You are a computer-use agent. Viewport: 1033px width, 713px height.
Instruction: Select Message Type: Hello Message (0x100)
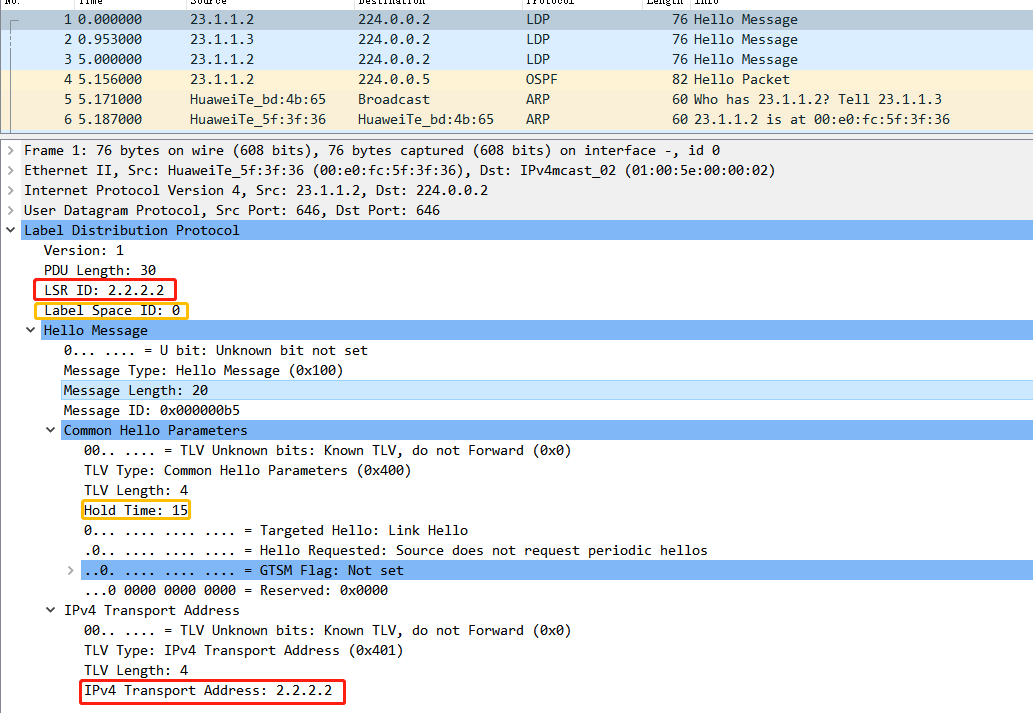pyautogui.click(x=204, y=370)
